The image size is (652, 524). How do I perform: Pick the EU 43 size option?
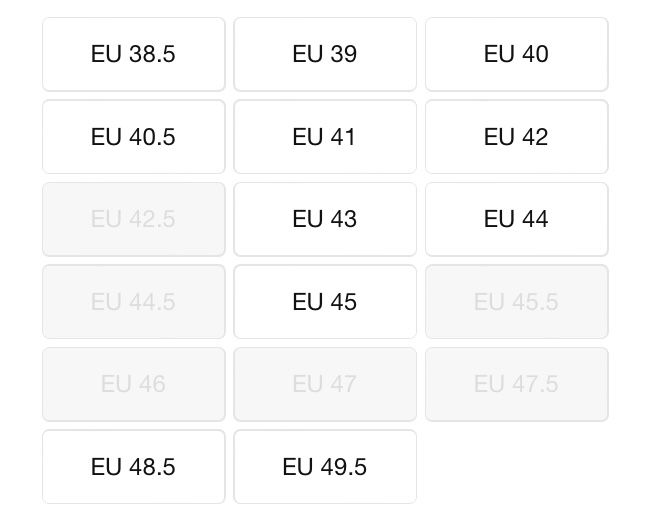tap(325, 219)
